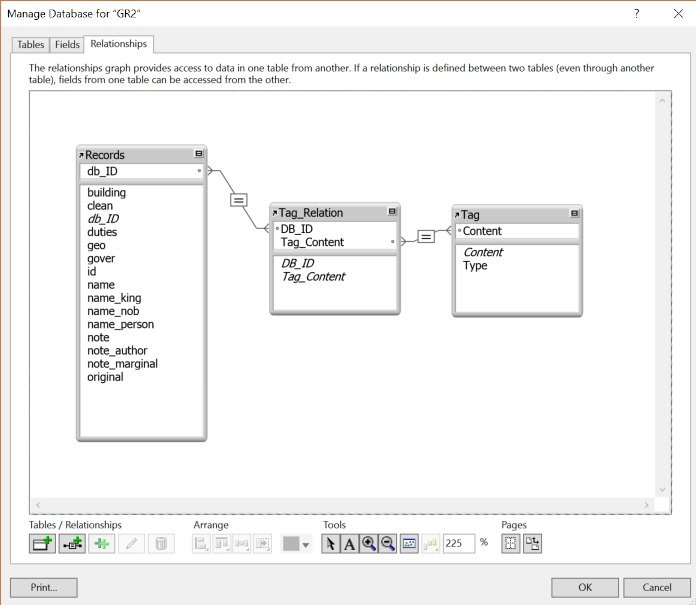Click the Add Table occurrence icon
The image size is (696, 605).
pos(42,543)
